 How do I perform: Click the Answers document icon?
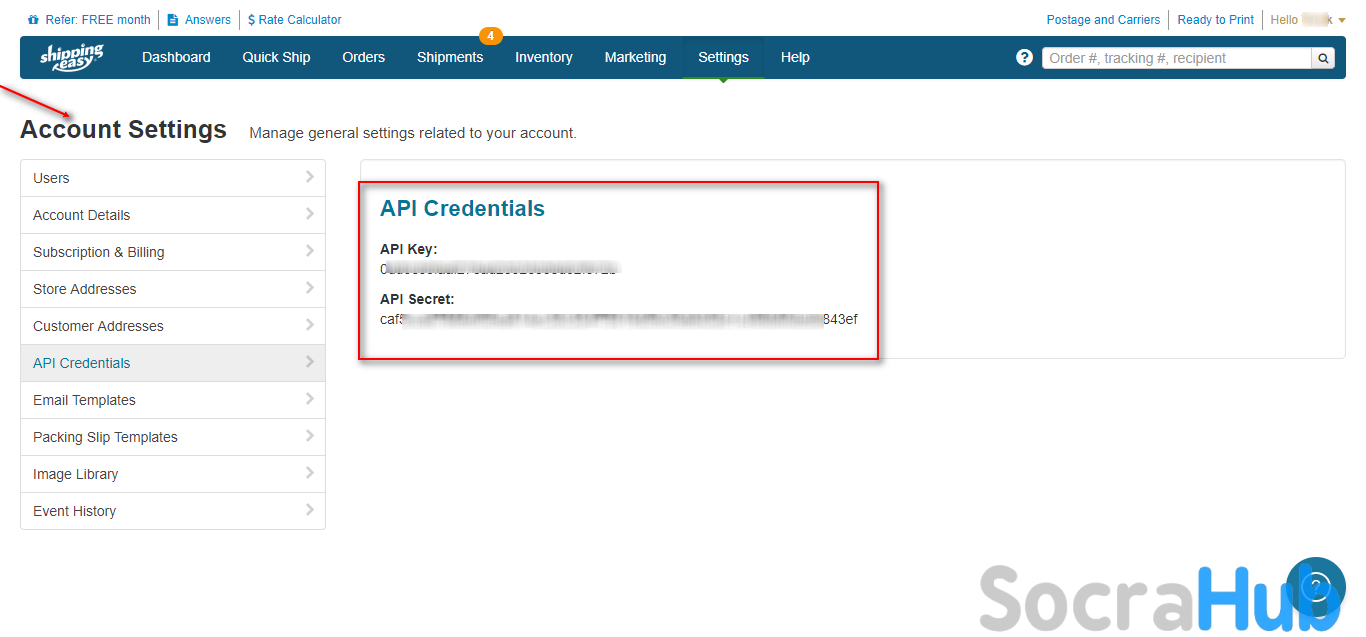coord(173,20)
